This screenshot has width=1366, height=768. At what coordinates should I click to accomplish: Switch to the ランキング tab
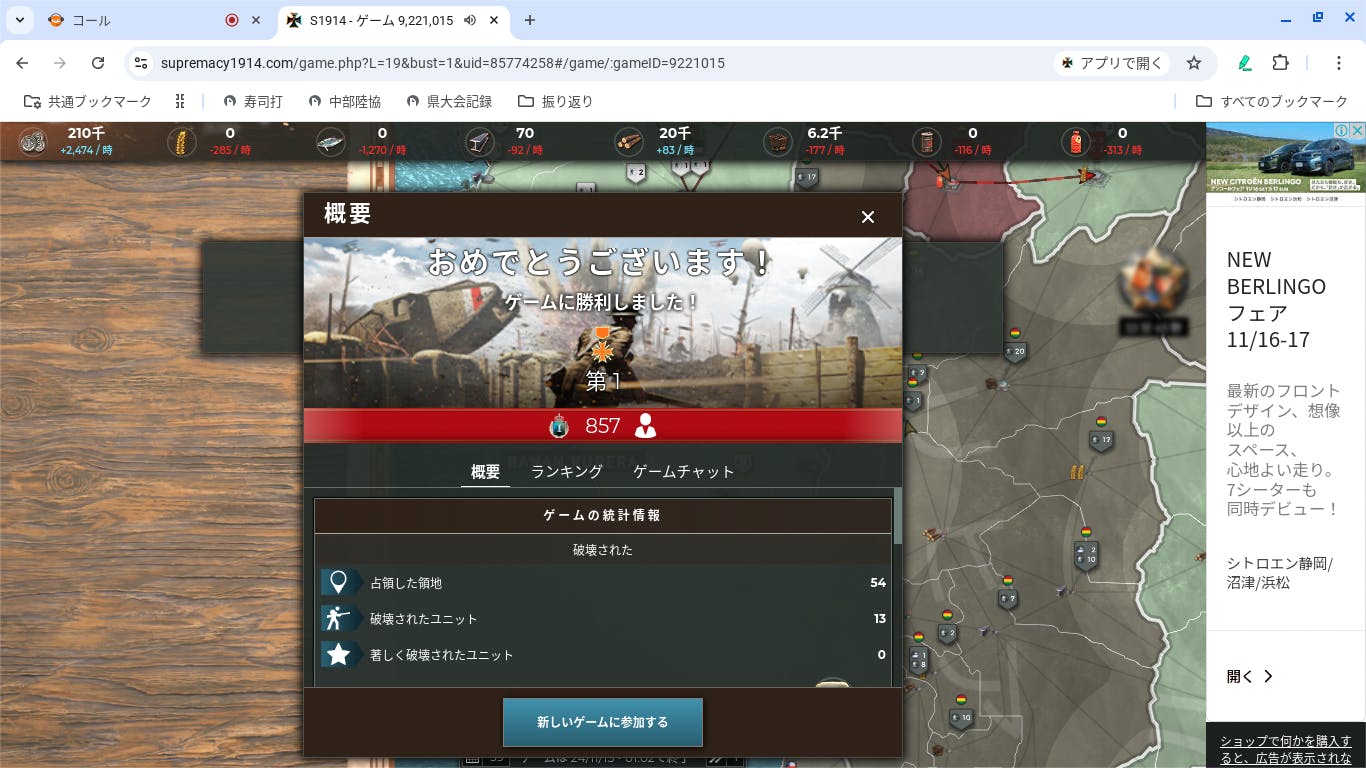[x=566, y=472]
